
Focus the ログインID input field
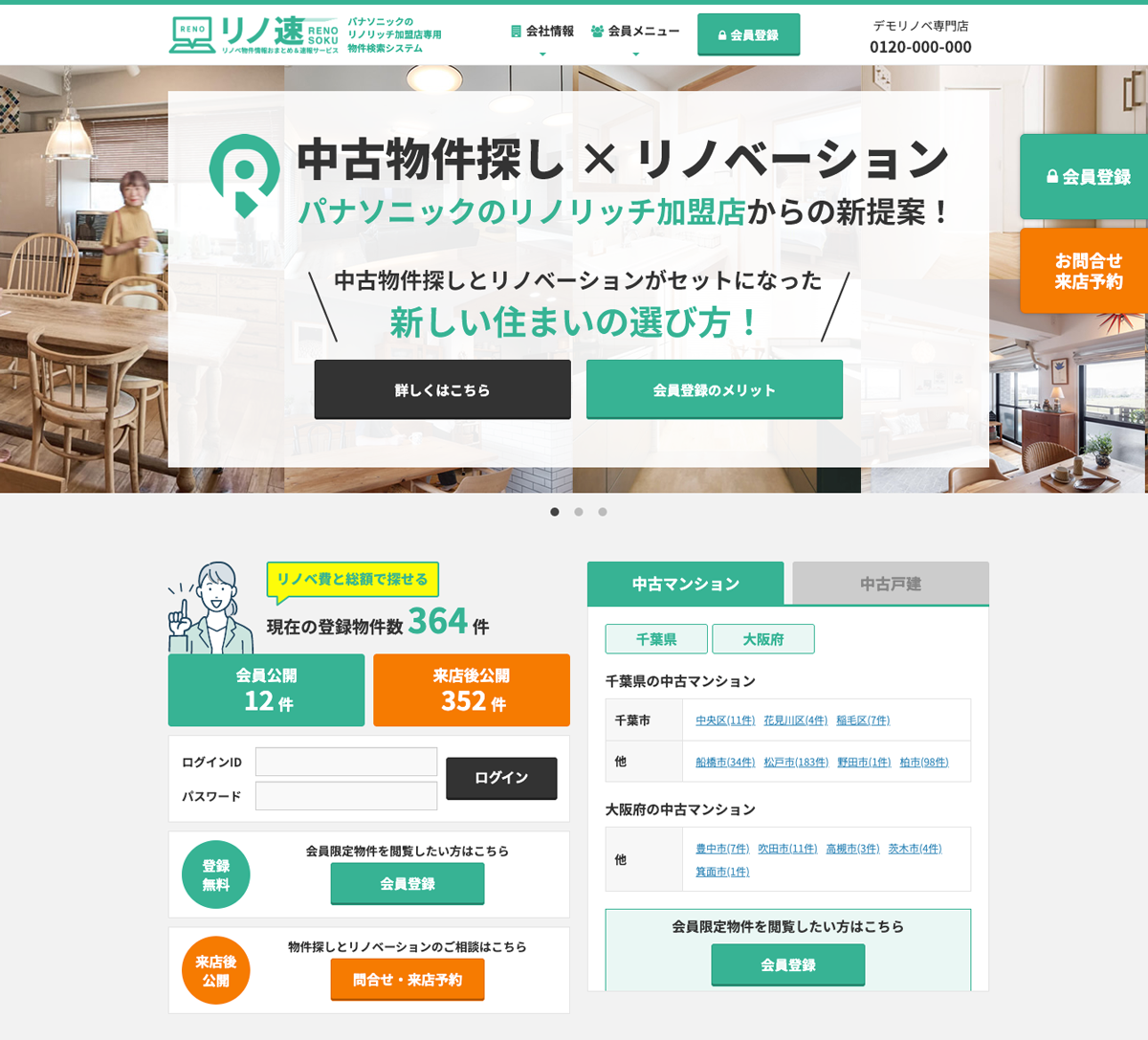point(346,762)
